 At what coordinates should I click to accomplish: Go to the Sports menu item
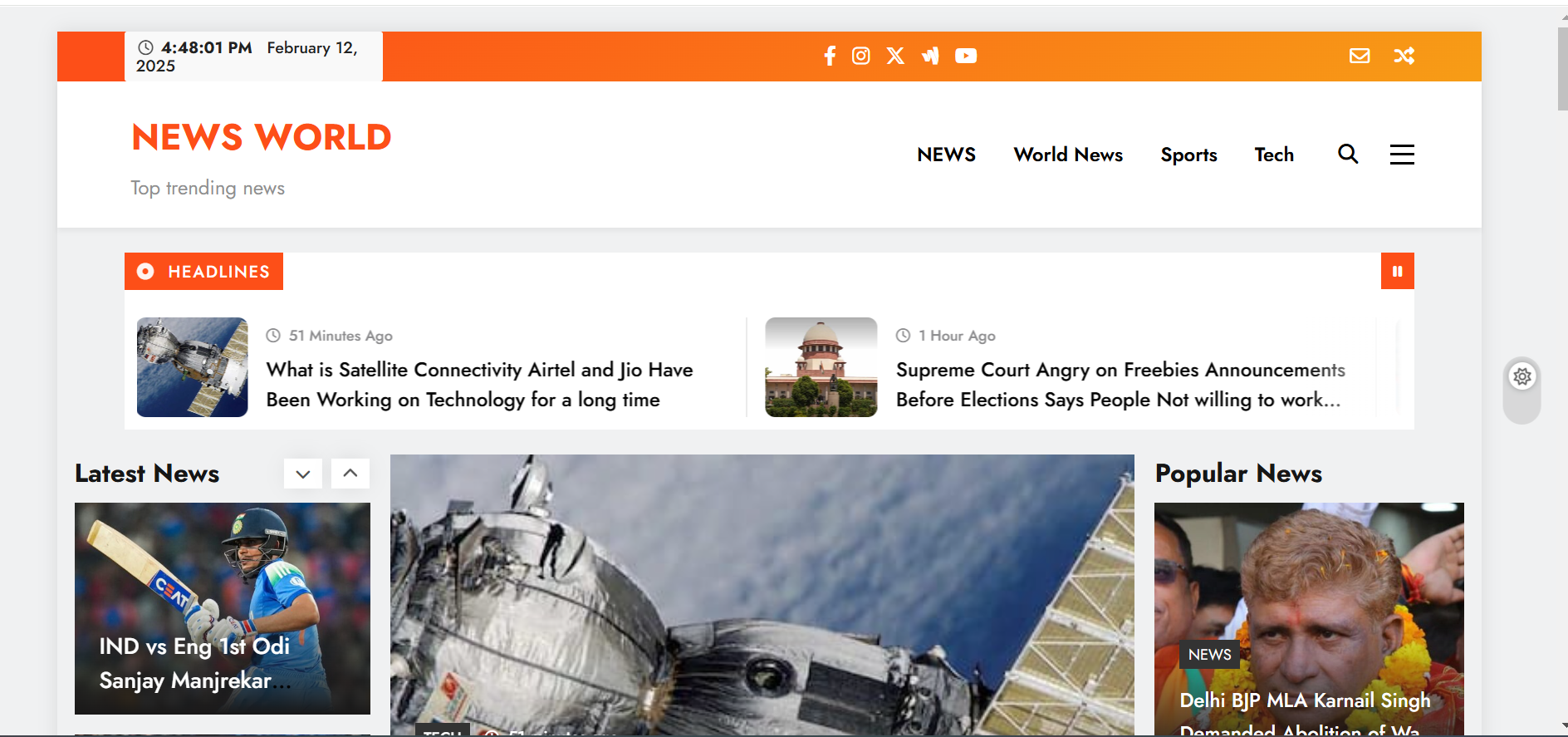point(1188,155)
